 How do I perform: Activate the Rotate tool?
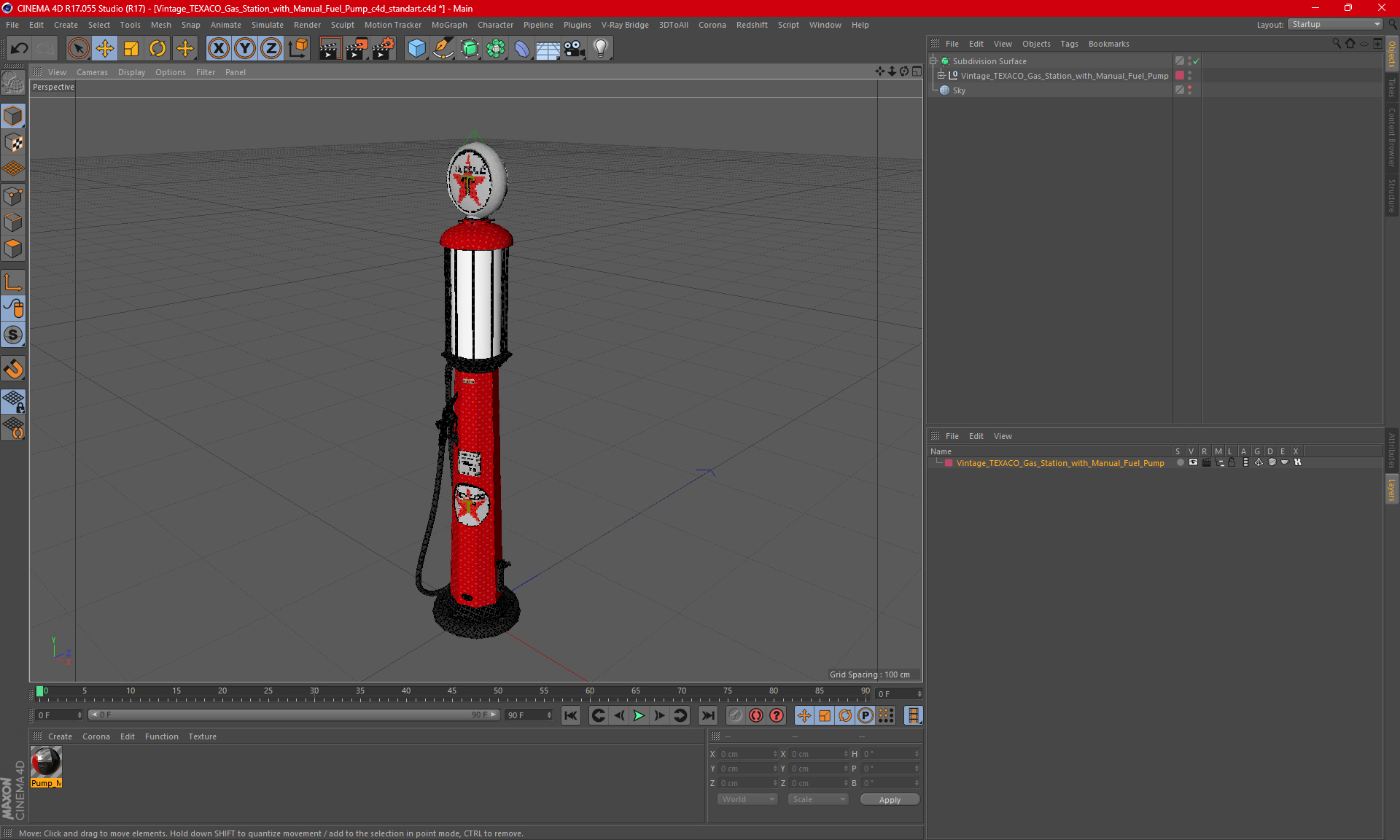point(157,48)
